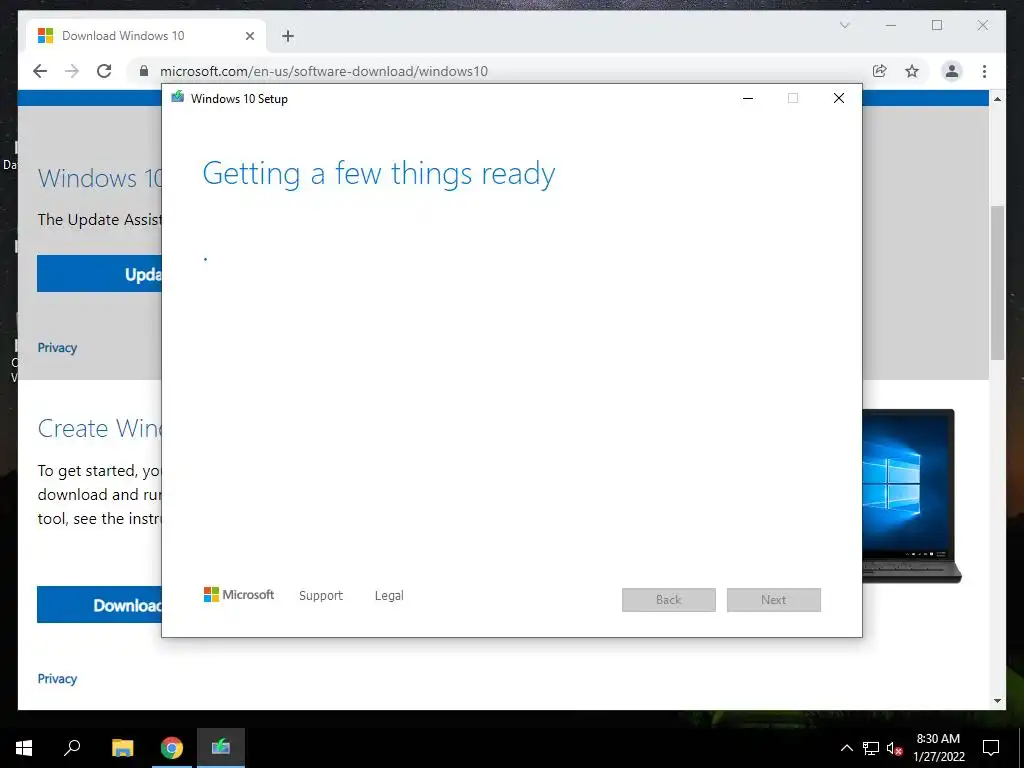This screenshot has width=1024, height=768.
Task: Open Support link in Setup dialog
Action: (321, 596)
